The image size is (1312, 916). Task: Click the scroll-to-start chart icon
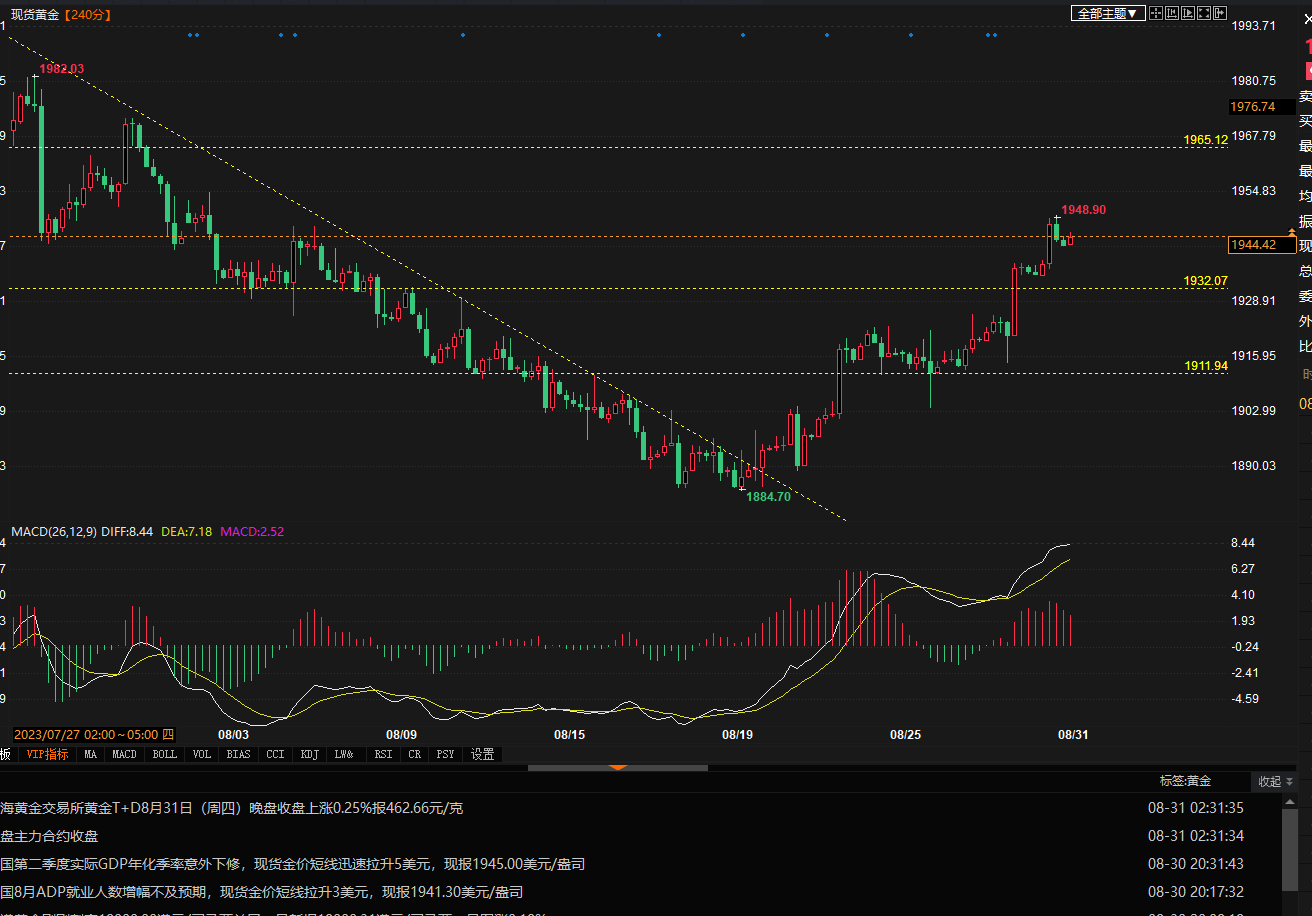[x=1172, y=13]
